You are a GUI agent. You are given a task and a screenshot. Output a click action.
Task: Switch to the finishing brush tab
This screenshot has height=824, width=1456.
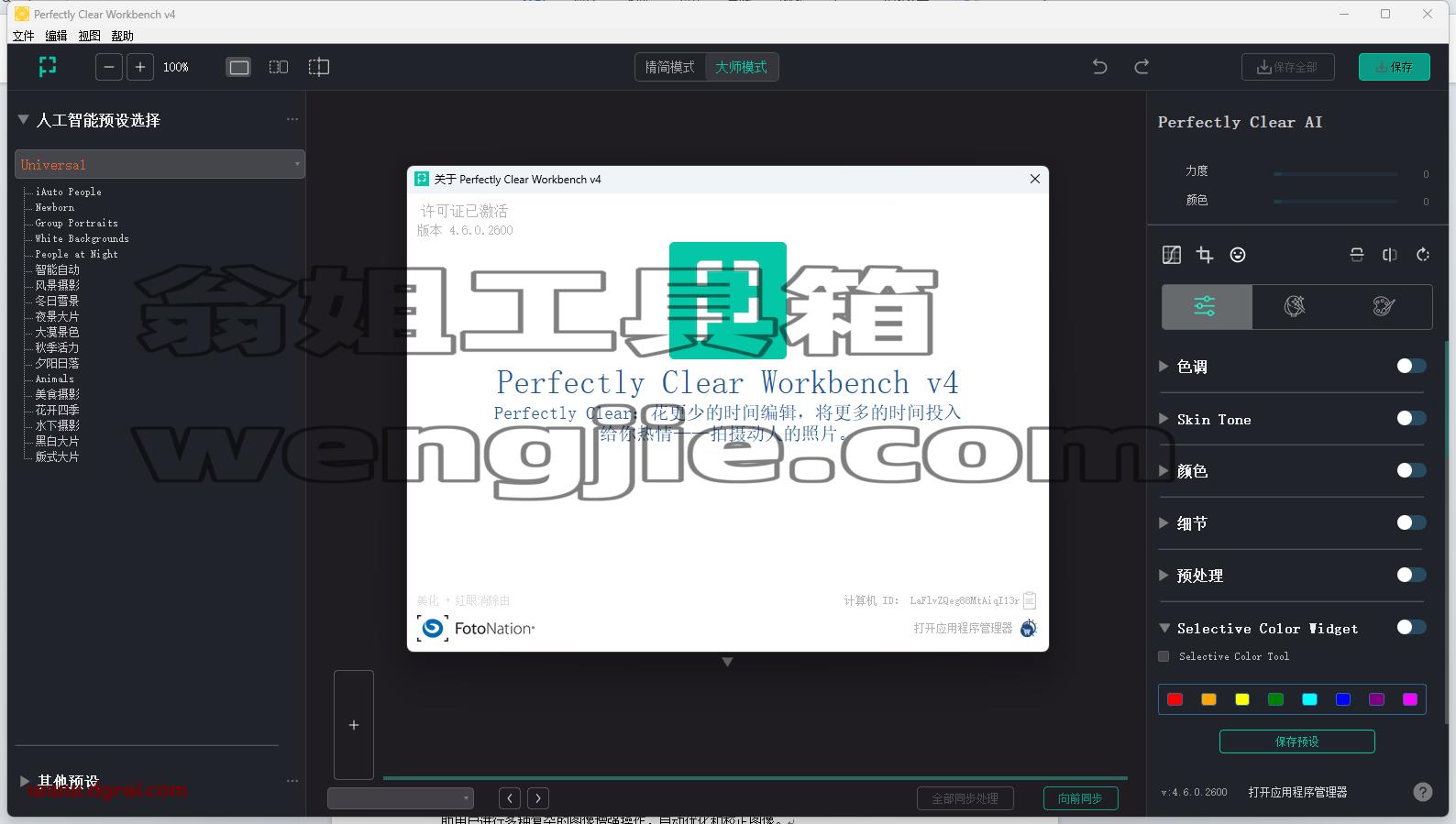(x=1295, y=306)
